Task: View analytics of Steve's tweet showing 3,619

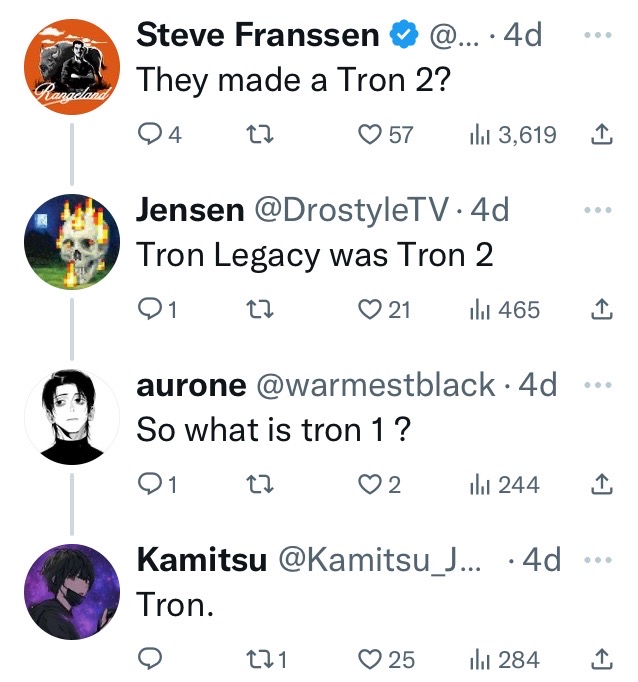Action: point(511,135)
